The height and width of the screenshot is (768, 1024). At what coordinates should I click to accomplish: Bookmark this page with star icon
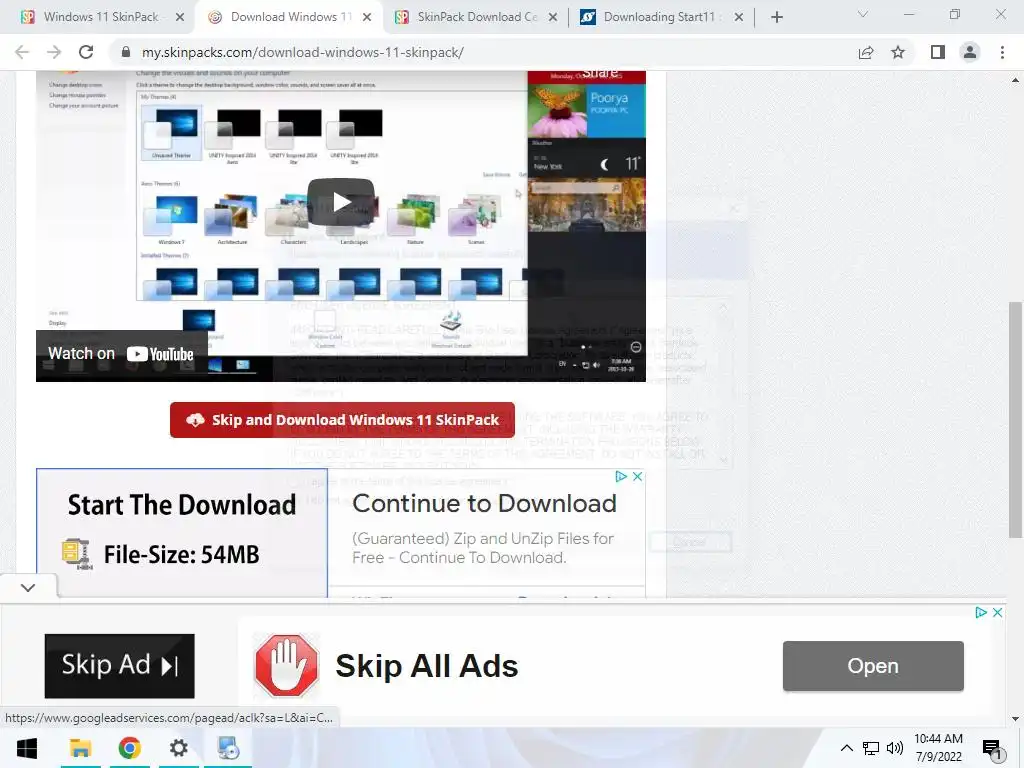(x=898, y=52)
